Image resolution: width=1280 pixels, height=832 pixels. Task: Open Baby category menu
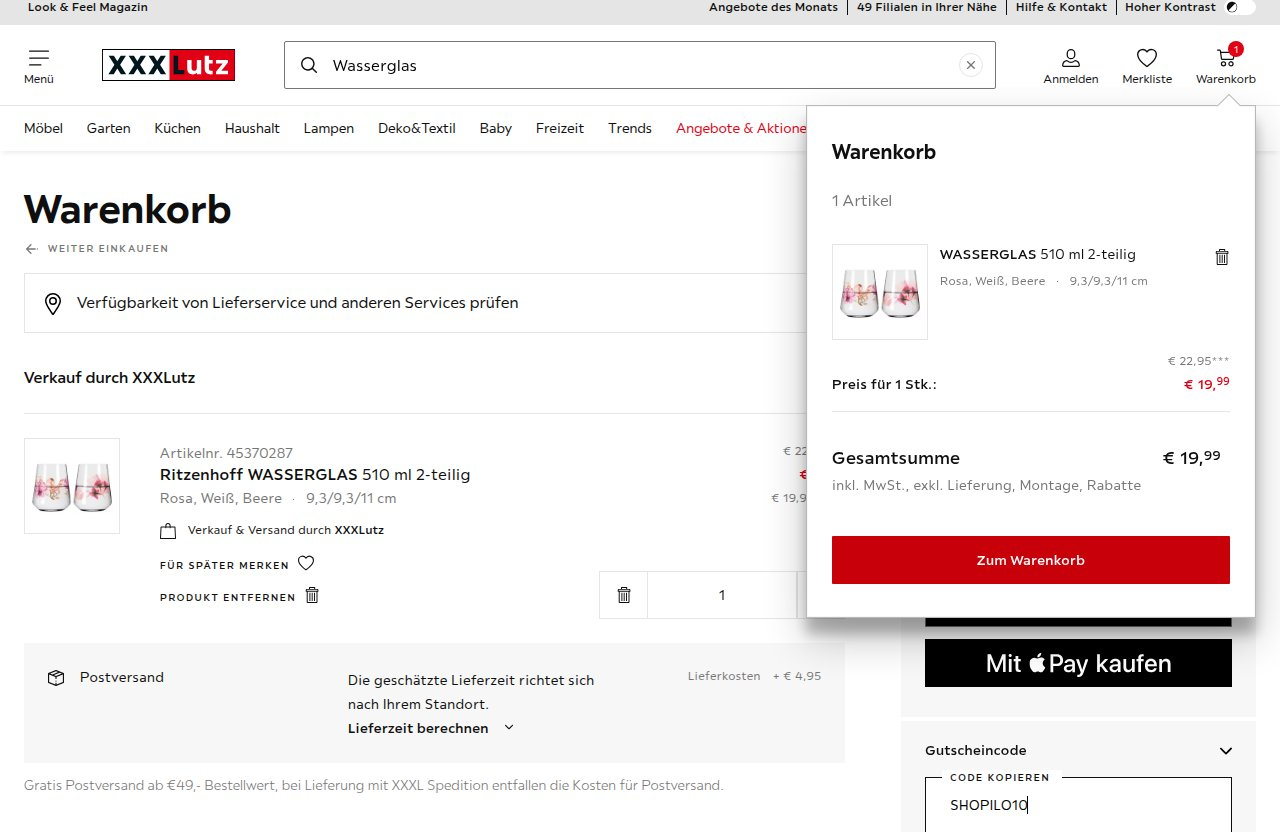point(496,128)
